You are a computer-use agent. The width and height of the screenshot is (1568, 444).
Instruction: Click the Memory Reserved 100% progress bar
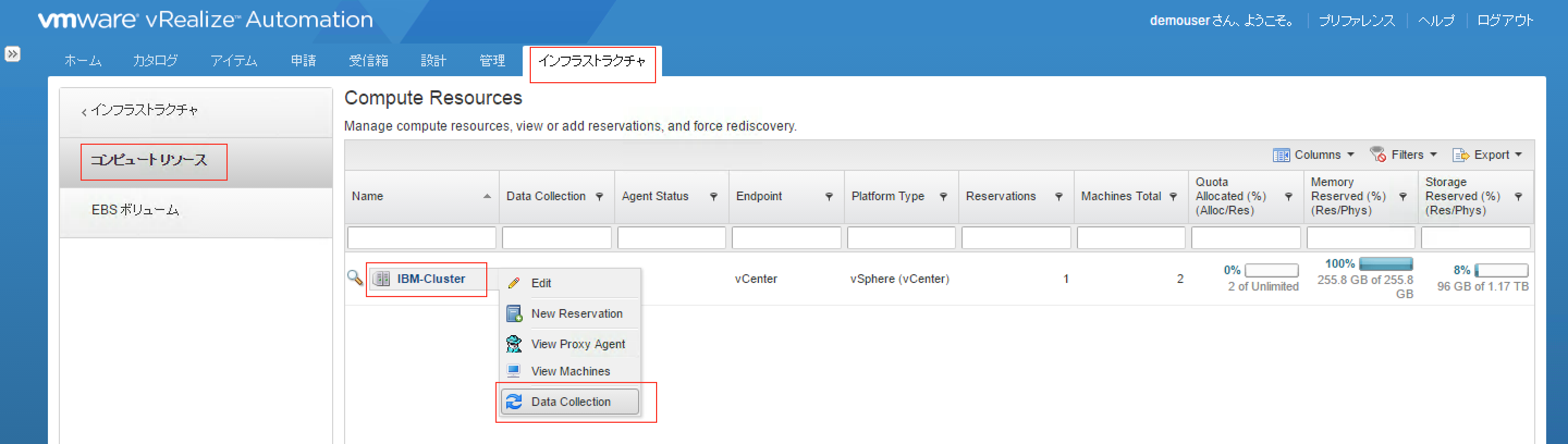1386,263
